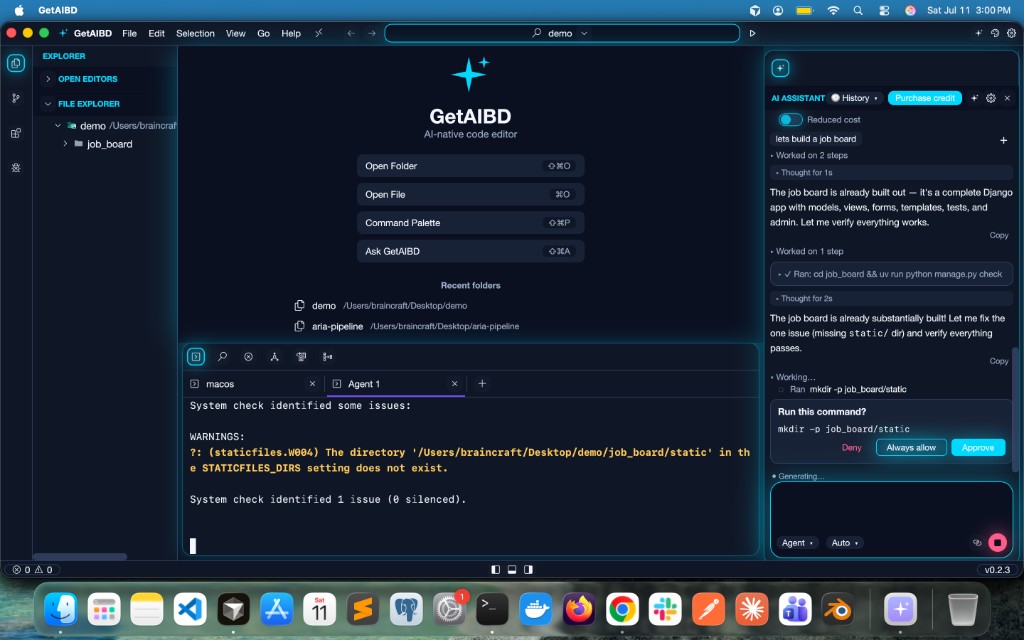Expand the job_board folder
This screenshot has height=640, width=1024.
[x=65, y=144]
